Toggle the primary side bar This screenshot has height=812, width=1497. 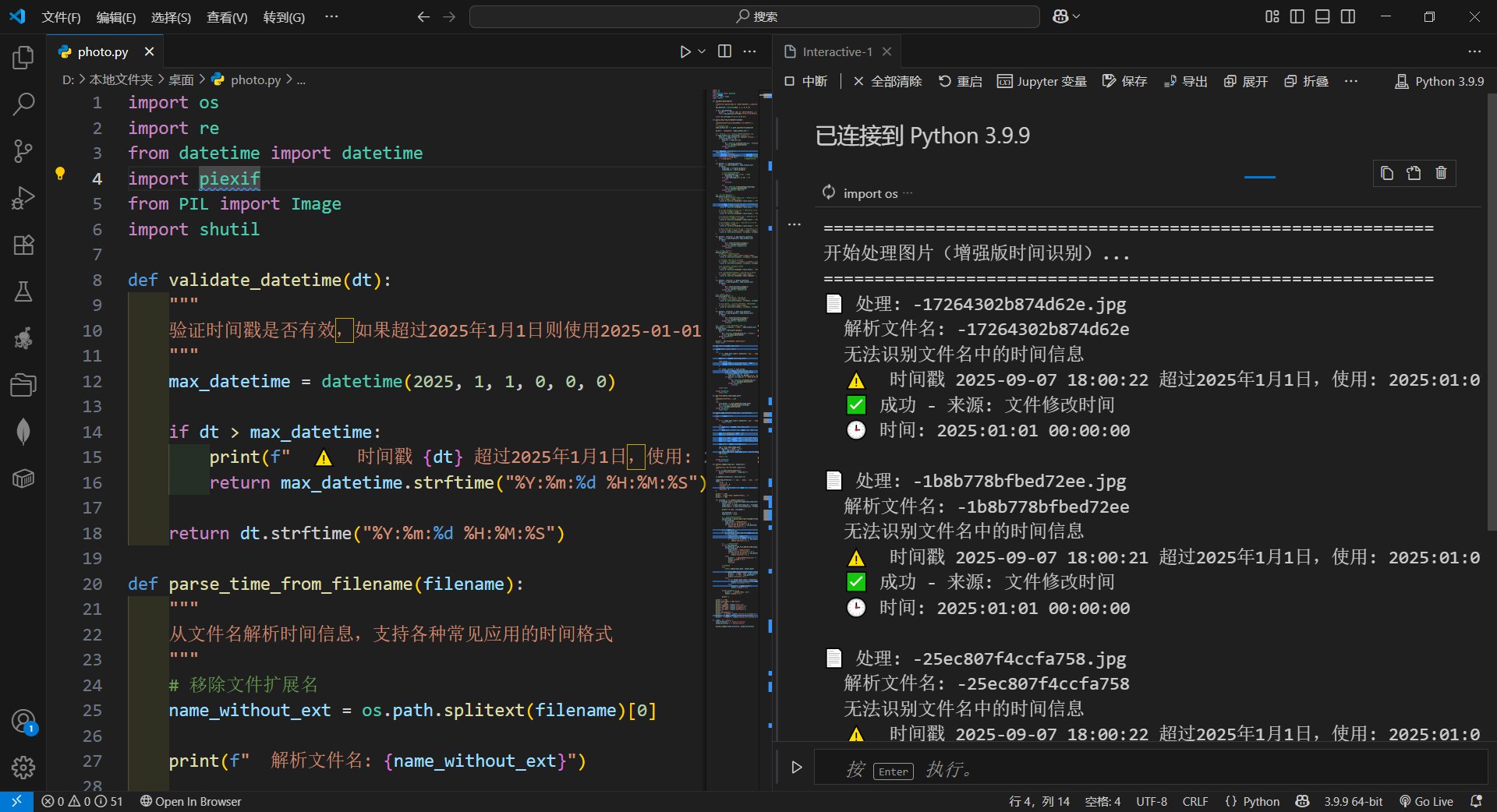click(1297, 16)
